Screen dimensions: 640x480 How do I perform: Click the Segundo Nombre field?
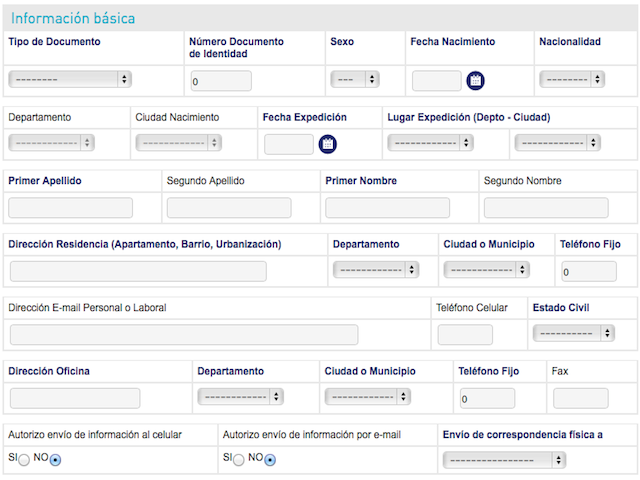(546, 208)
